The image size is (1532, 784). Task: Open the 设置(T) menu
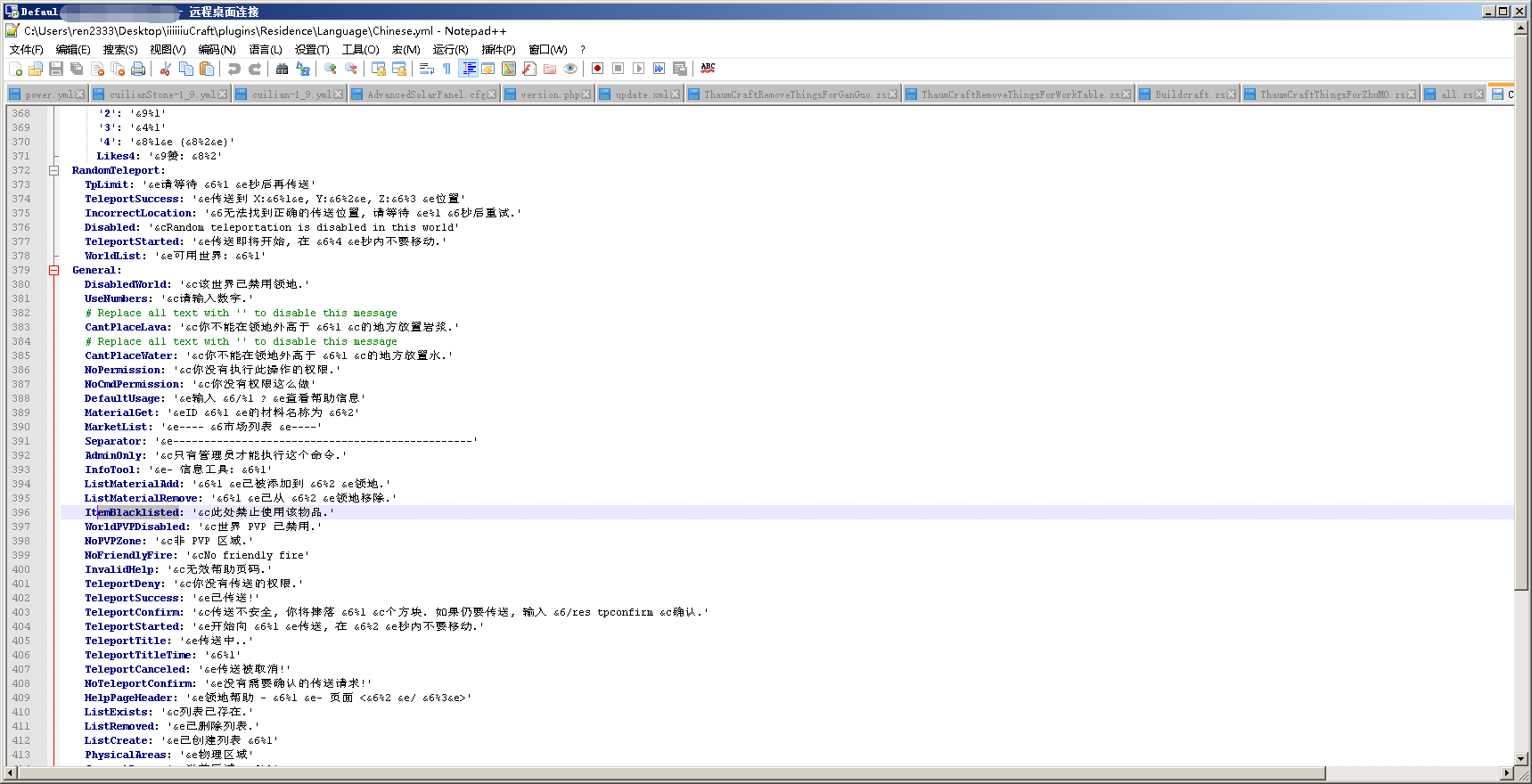[312, 50]
